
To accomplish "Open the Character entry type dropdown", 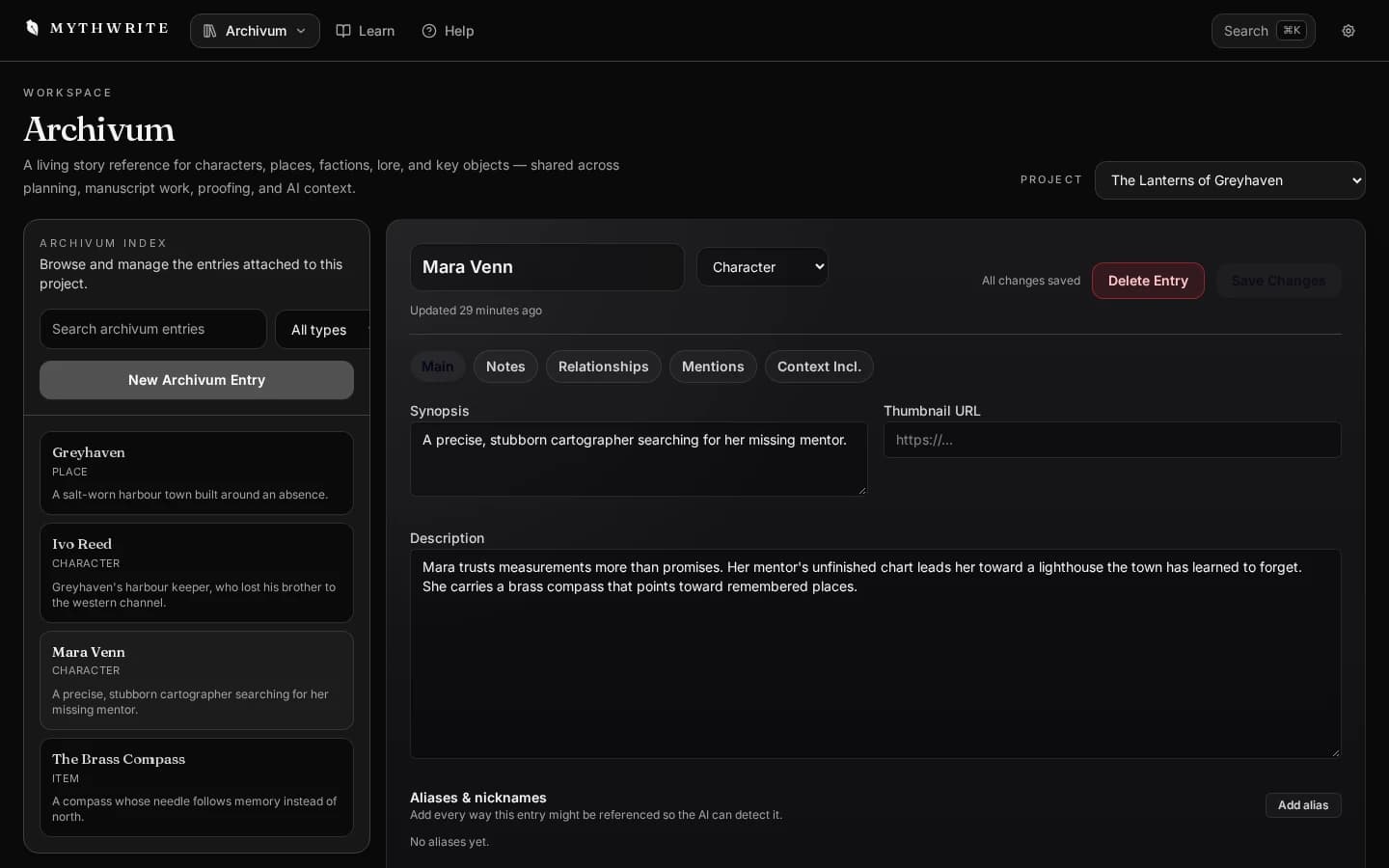I will [762, 267].
